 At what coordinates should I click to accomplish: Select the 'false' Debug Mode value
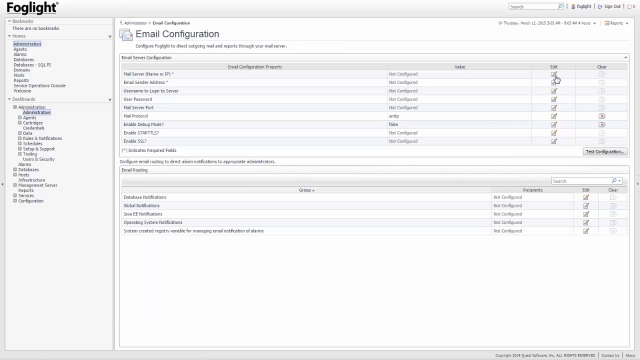pos(393,124)
